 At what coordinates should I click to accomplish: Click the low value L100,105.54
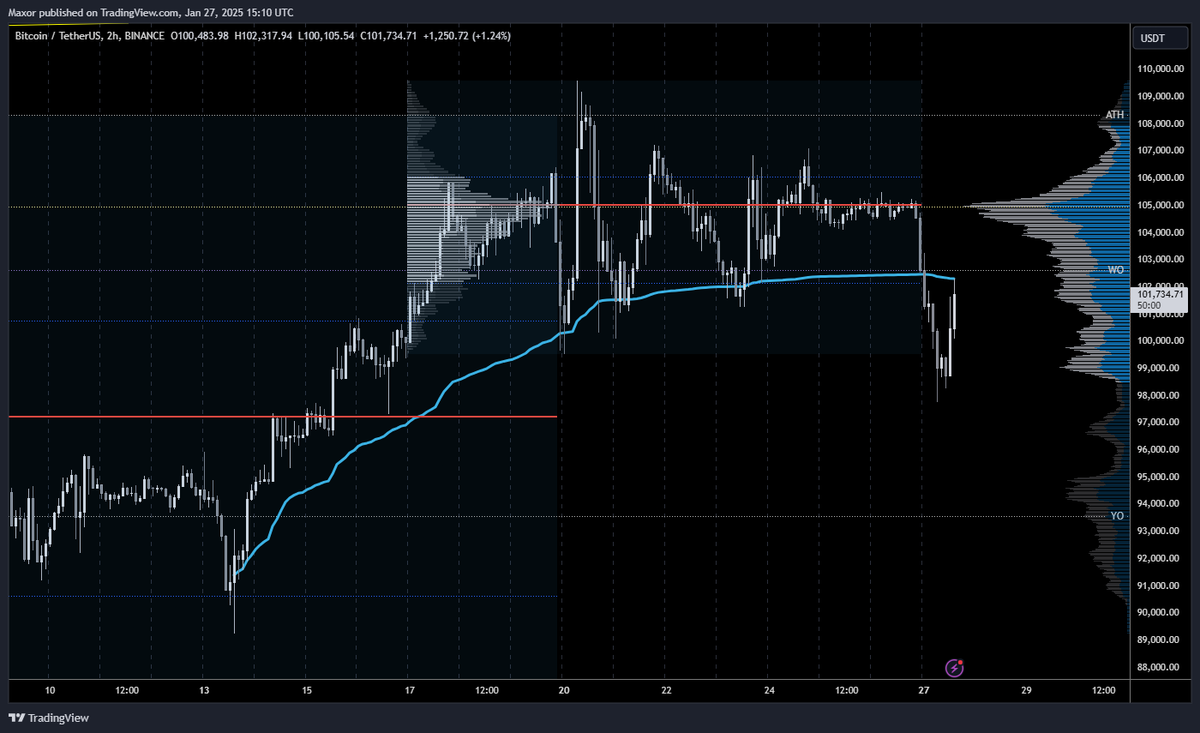click(x=326, y=36)
